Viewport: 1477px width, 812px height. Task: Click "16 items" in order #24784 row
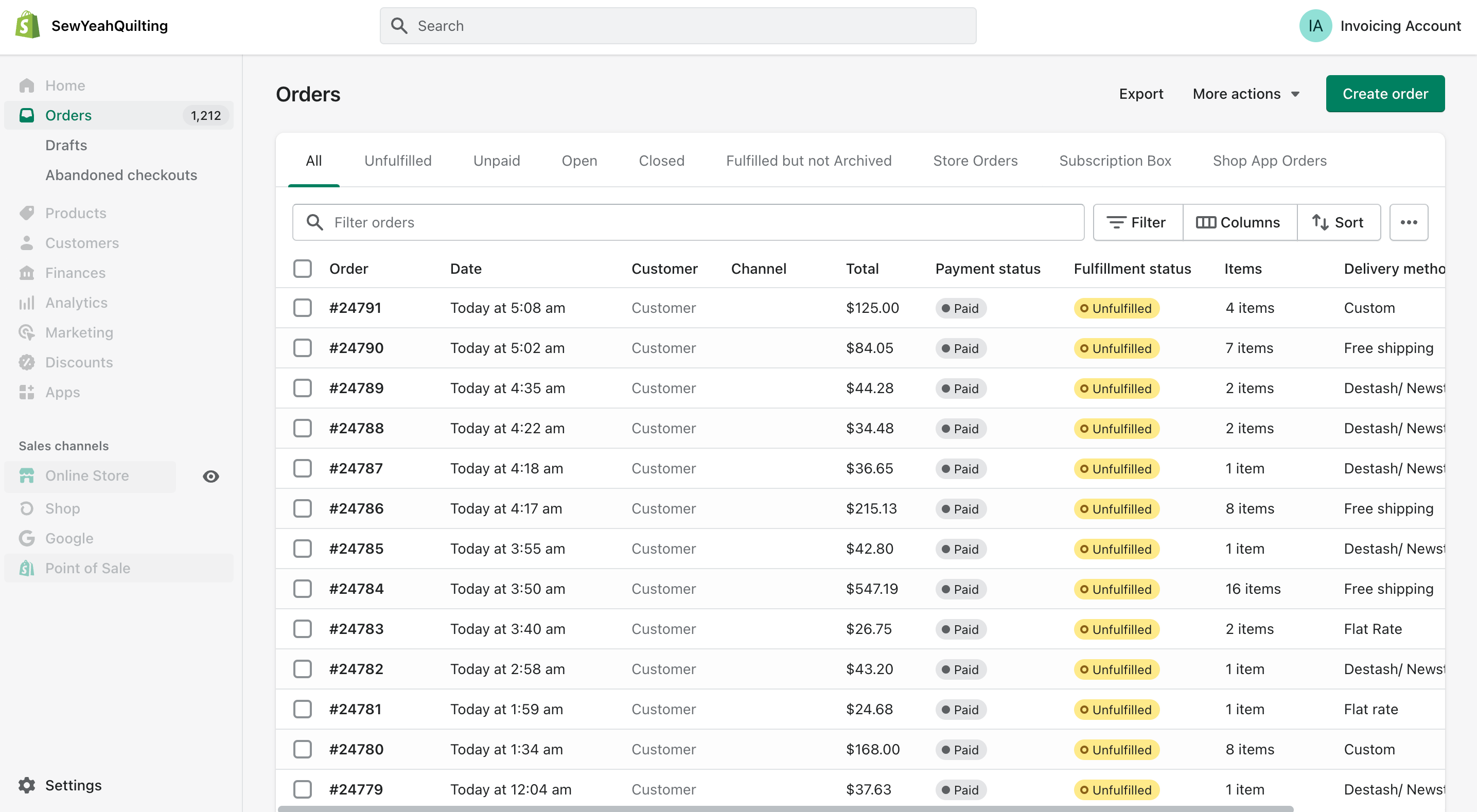1252,588
